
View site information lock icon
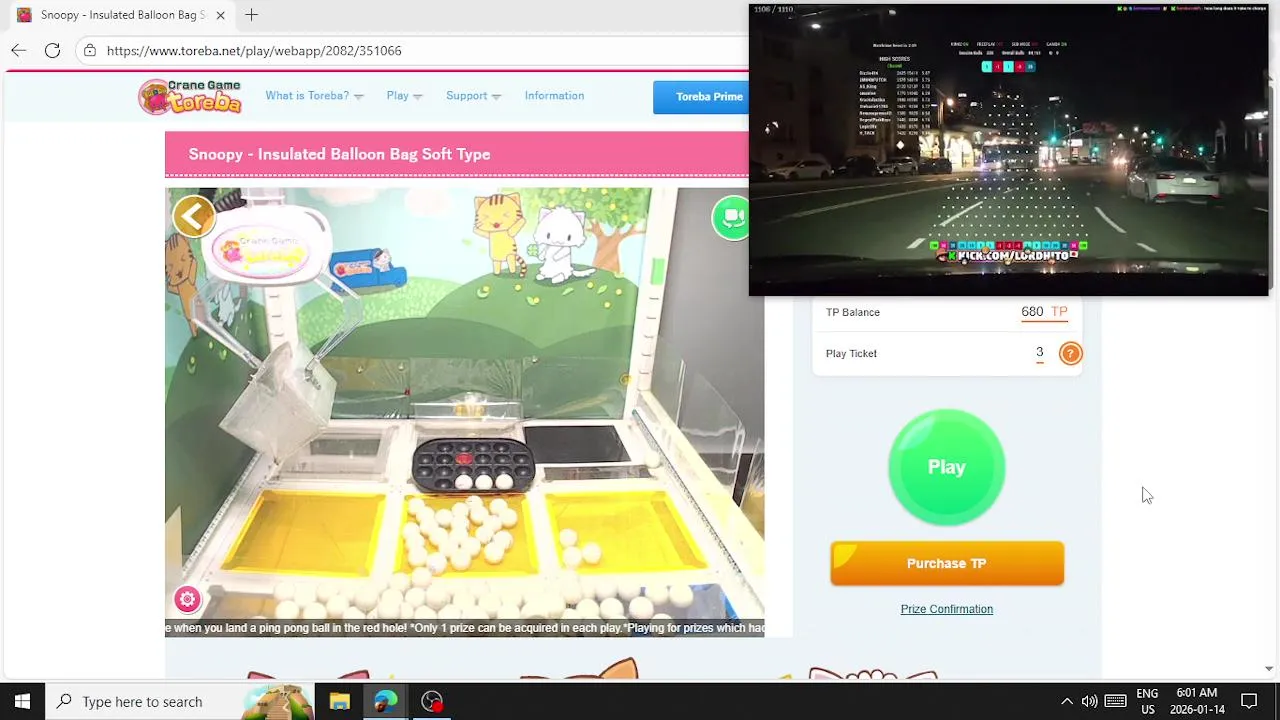point(90,50)
